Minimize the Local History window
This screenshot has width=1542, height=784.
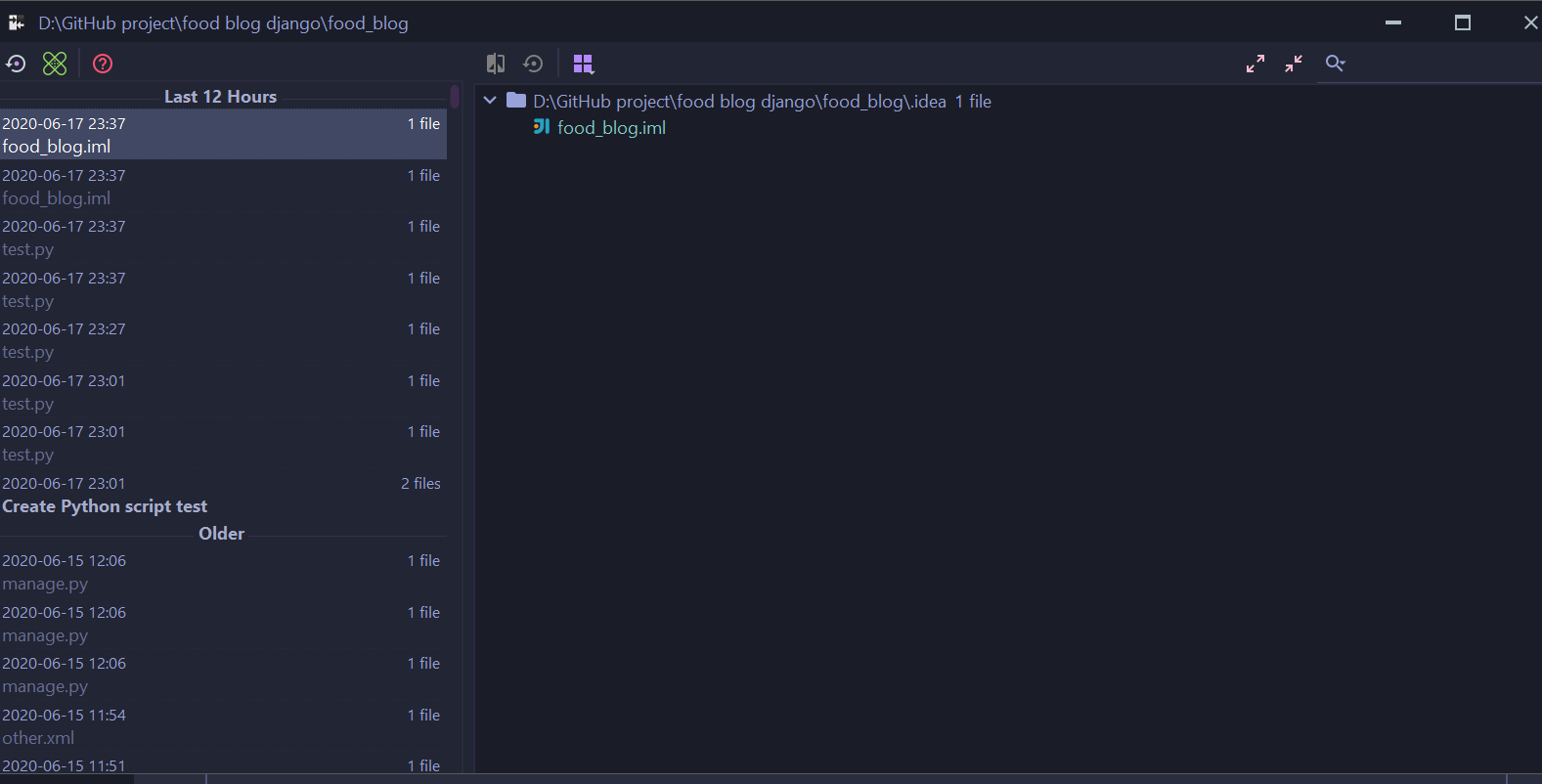coord(1393,22)
